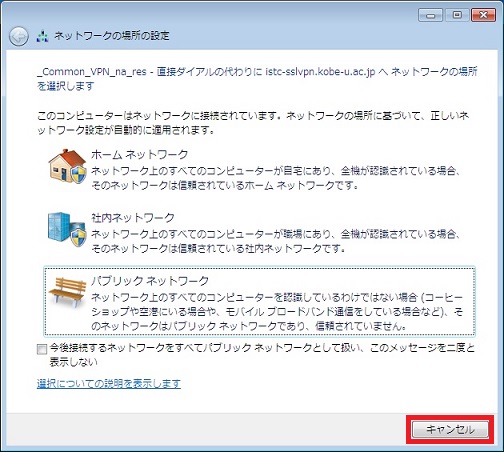This screenshot has height=452, width=504.
Task: Click the ネットワークの場所の設定 window title
Action: point(112,36)
